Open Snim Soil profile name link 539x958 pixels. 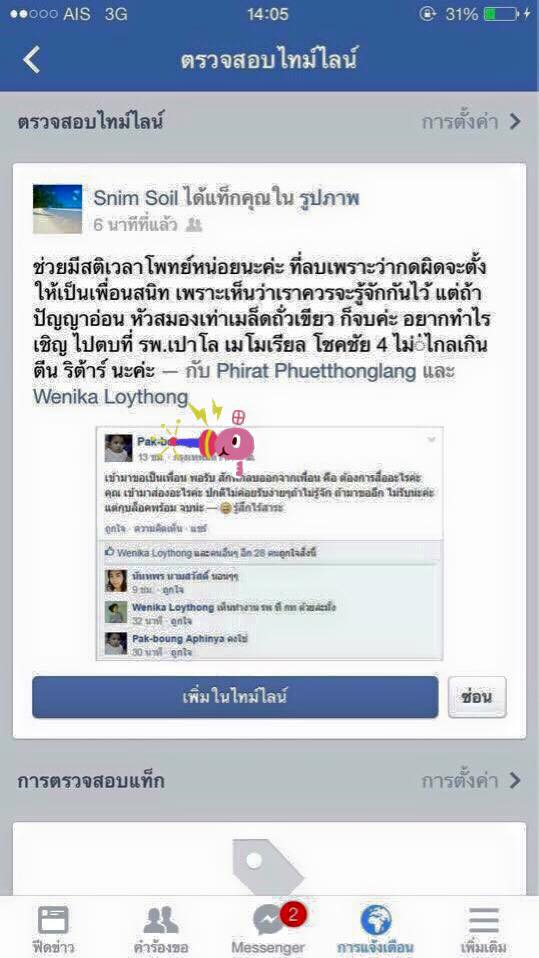(x=134, y=199)
